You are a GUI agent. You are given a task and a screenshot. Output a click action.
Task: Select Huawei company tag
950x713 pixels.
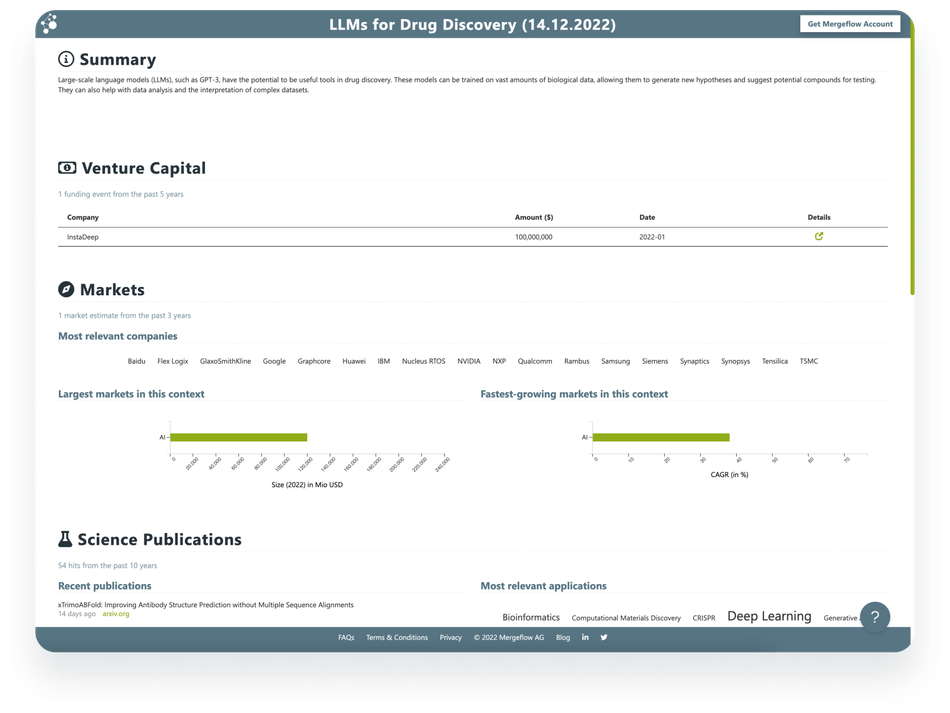point(354,361)
